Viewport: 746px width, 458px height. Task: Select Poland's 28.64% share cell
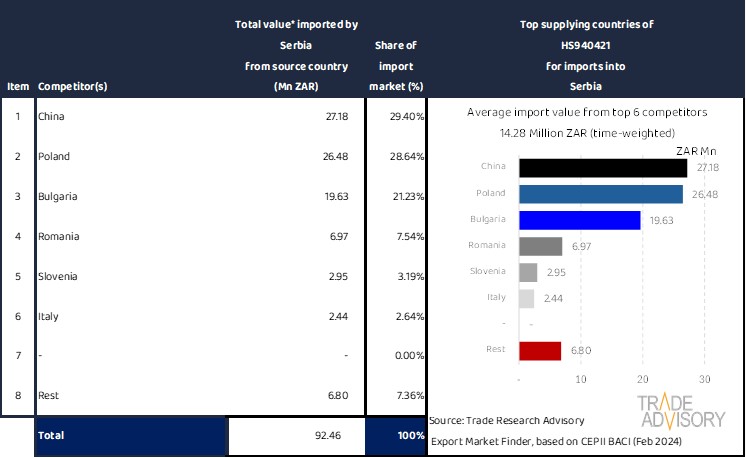(x=396, y=157)
